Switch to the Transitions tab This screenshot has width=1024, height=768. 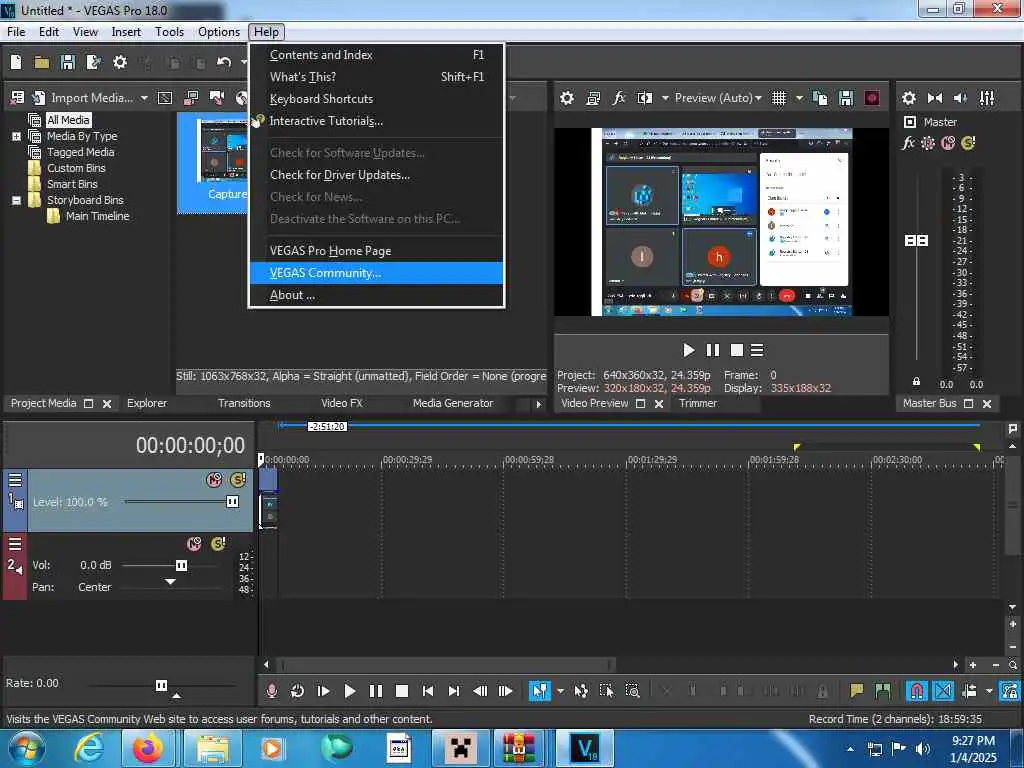(x=244, y=403)
